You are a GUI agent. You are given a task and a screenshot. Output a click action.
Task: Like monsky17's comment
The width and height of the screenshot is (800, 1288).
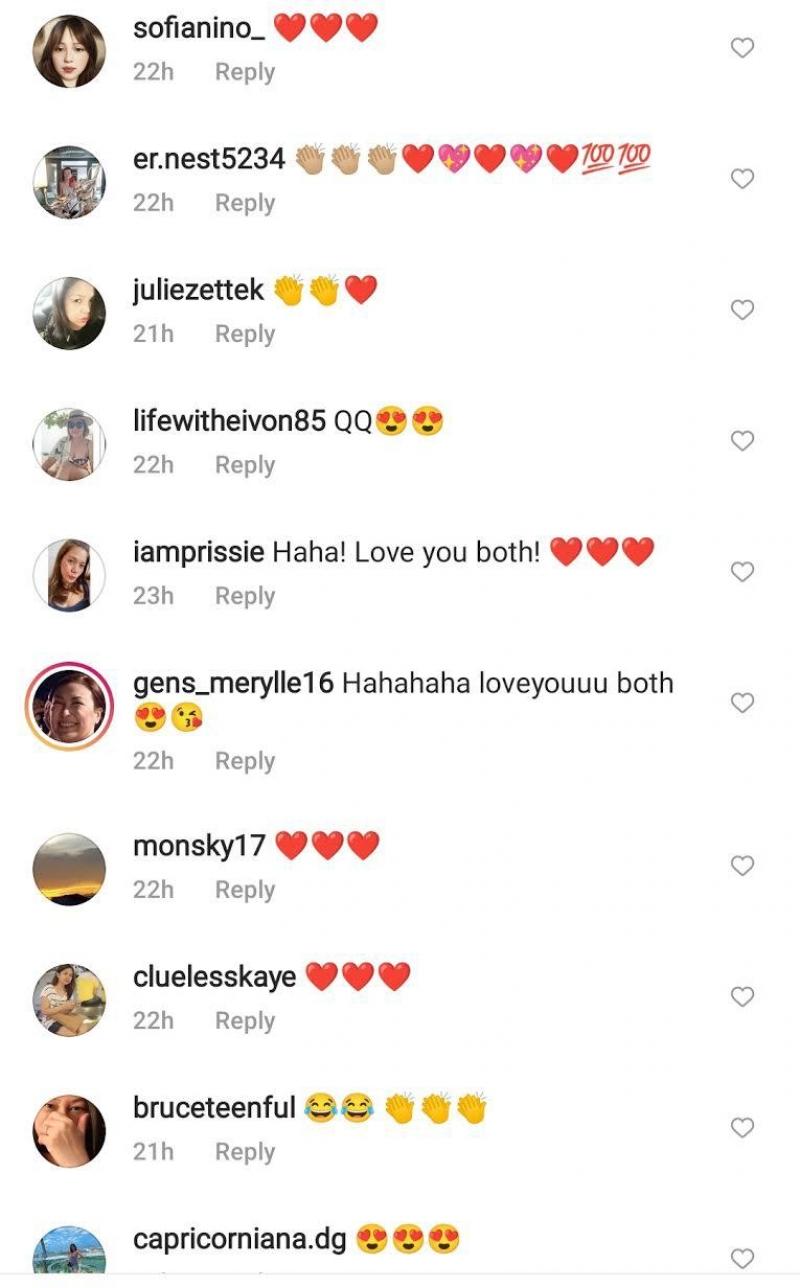pos(742,866)
